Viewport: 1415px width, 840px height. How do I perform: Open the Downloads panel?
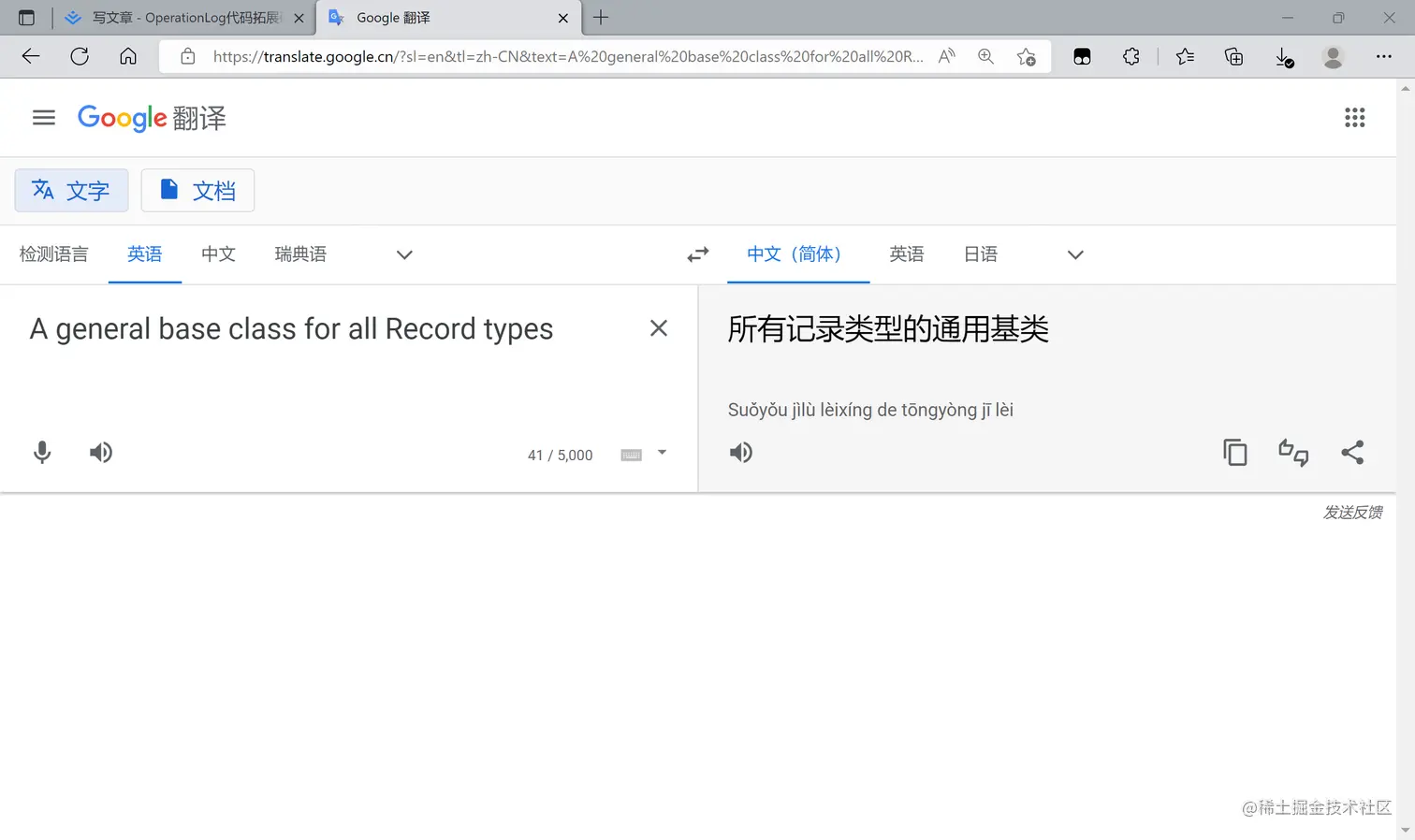(1284, 58)
